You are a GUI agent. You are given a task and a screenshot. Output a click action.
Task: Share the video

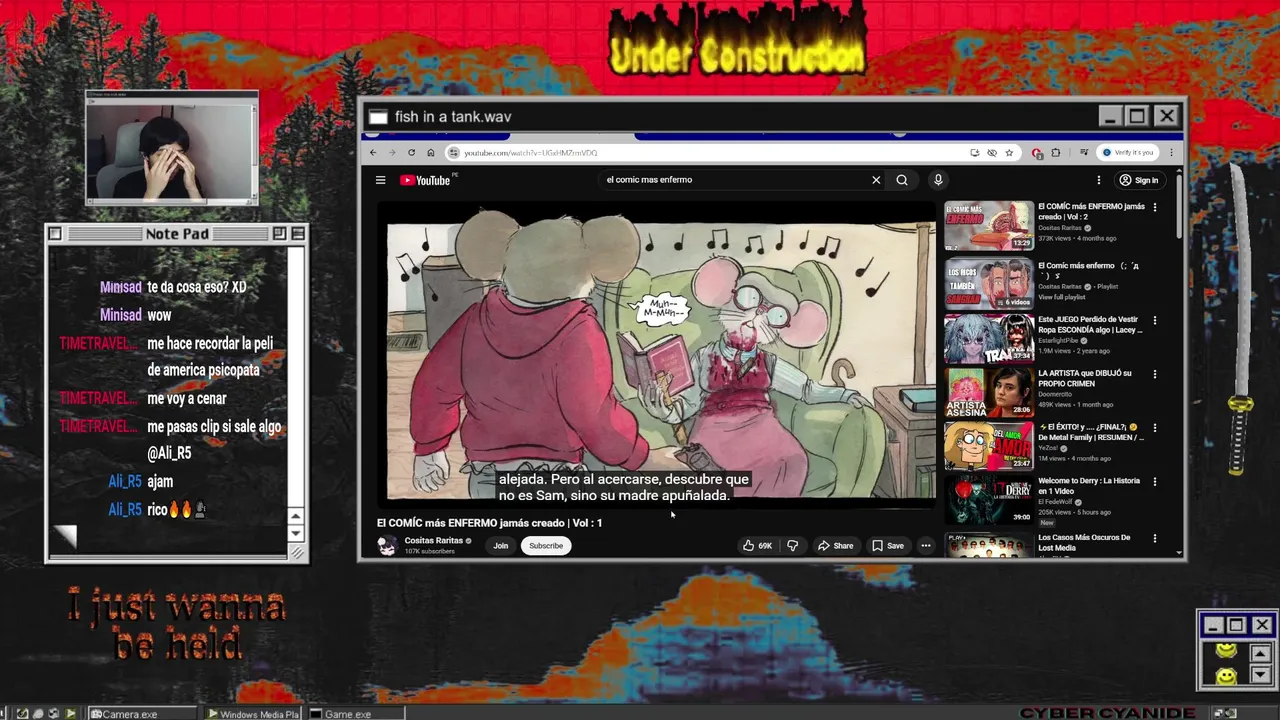(x=835, y=546)
